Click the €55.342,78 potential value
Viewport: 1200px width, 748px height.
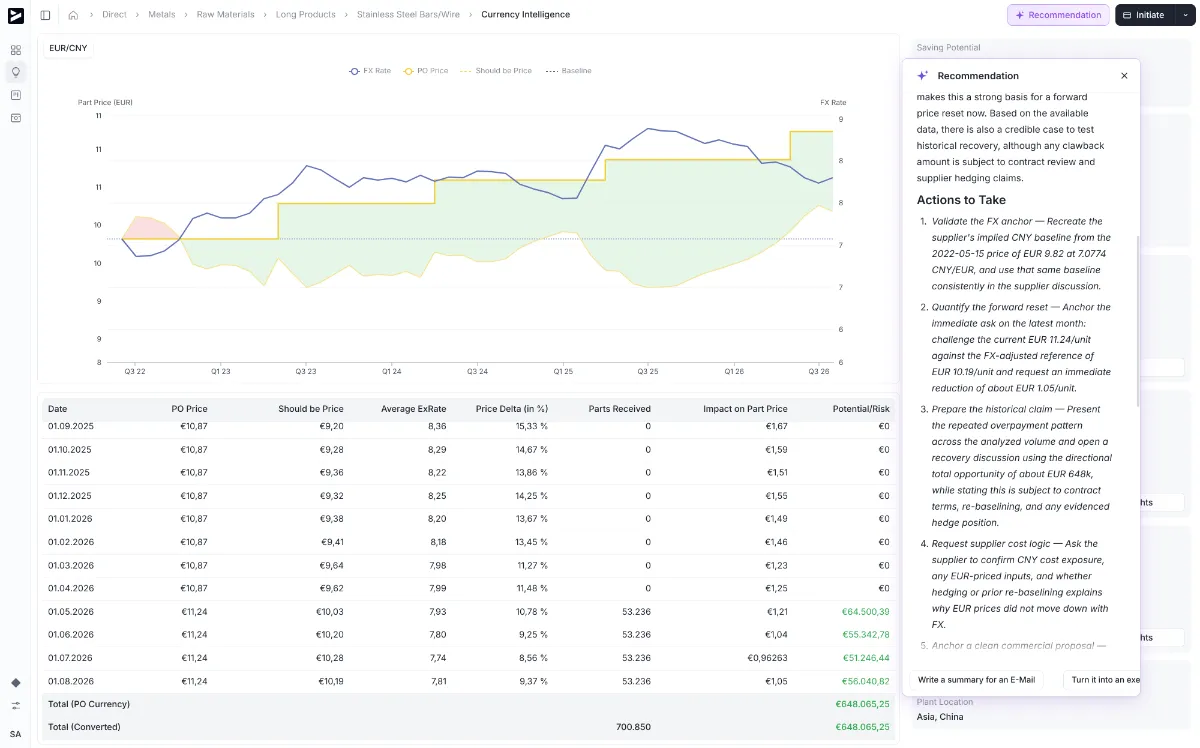[865, 634]
